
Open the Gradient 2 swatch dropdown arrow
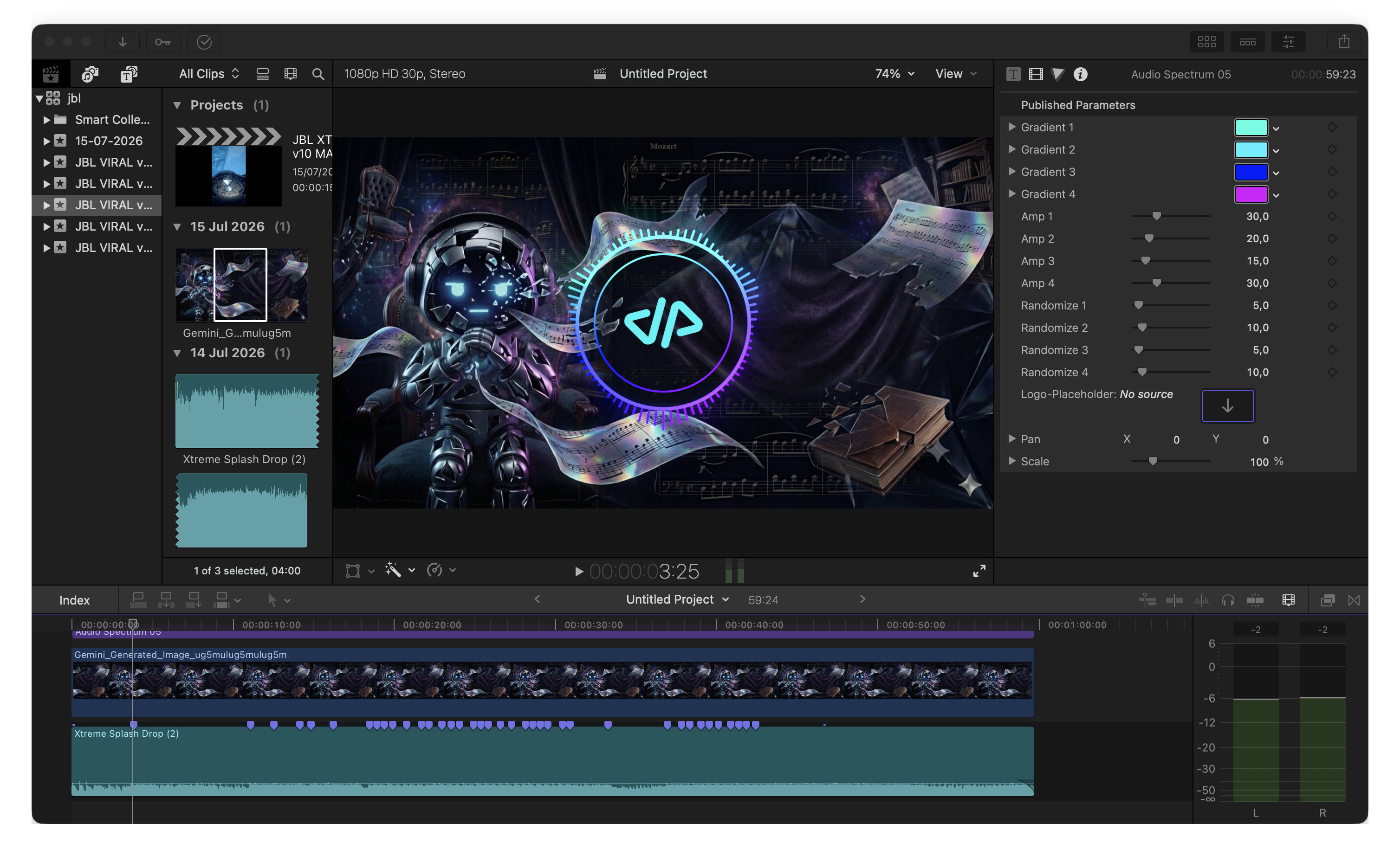[1276, 151]
